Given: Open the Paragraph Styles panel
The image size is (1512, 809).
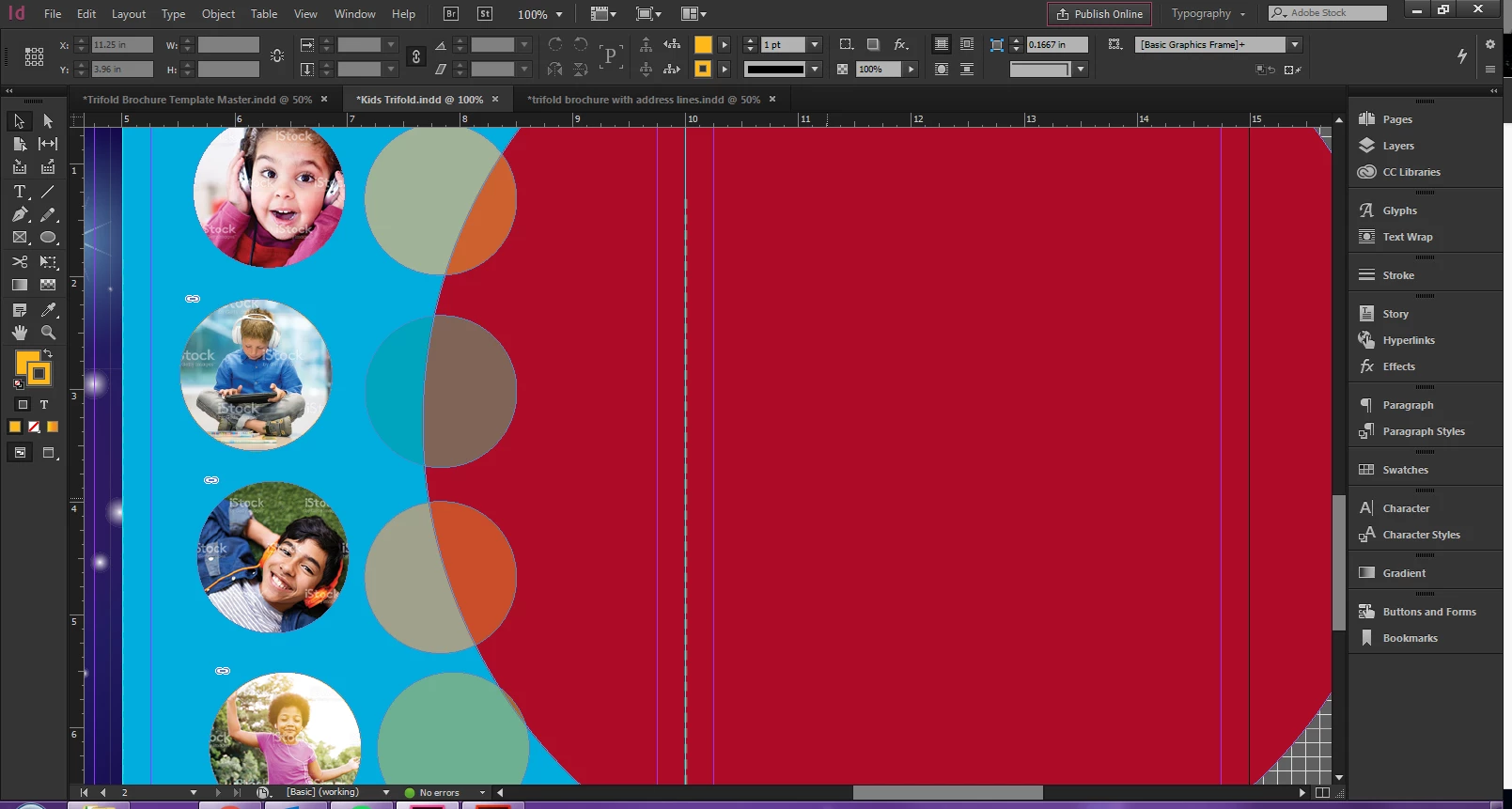Looking at the screenshot, I should pyautogui.click(x=1423, y=431).
